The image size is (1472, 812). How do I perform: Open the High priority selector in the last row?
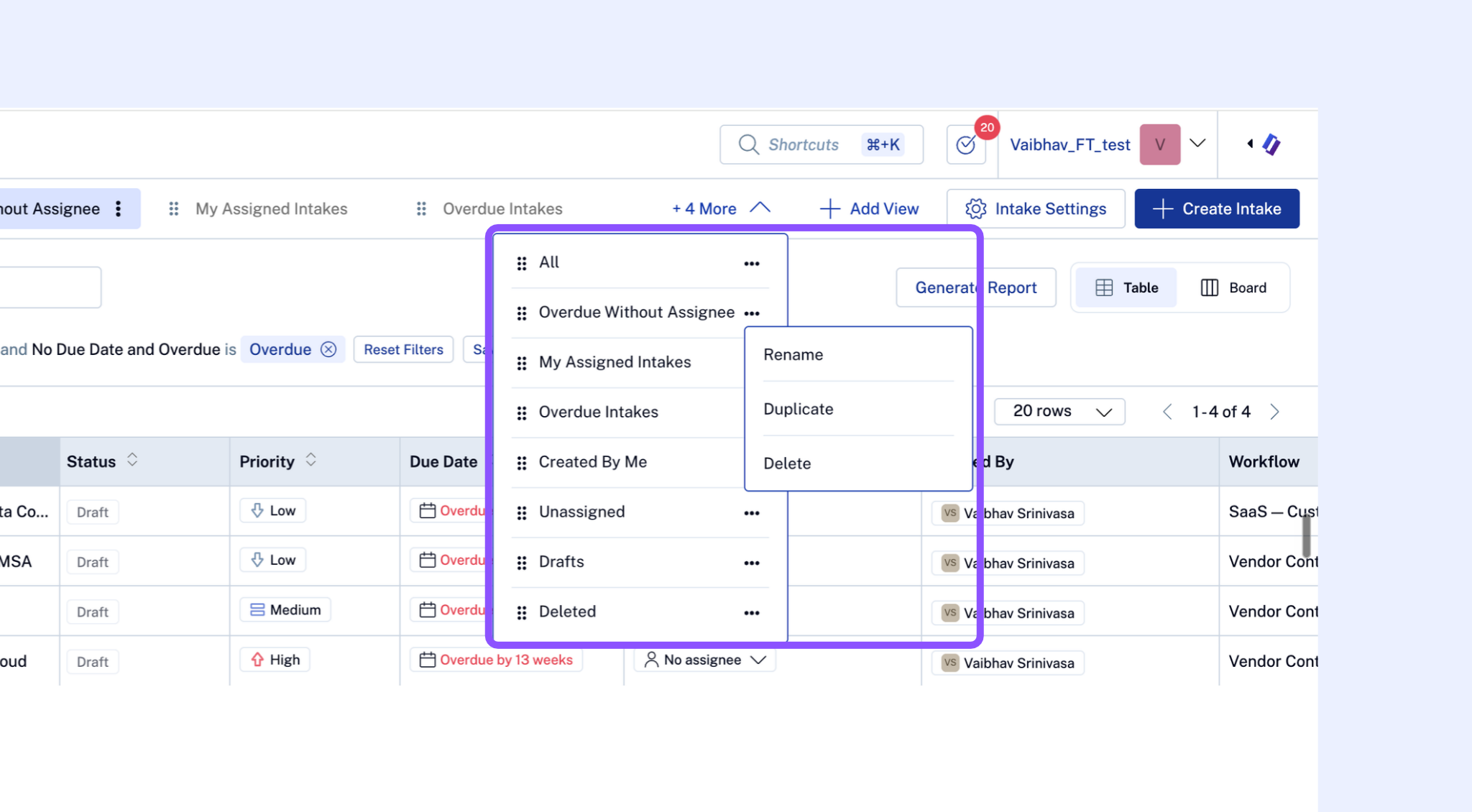coord(275,660)
